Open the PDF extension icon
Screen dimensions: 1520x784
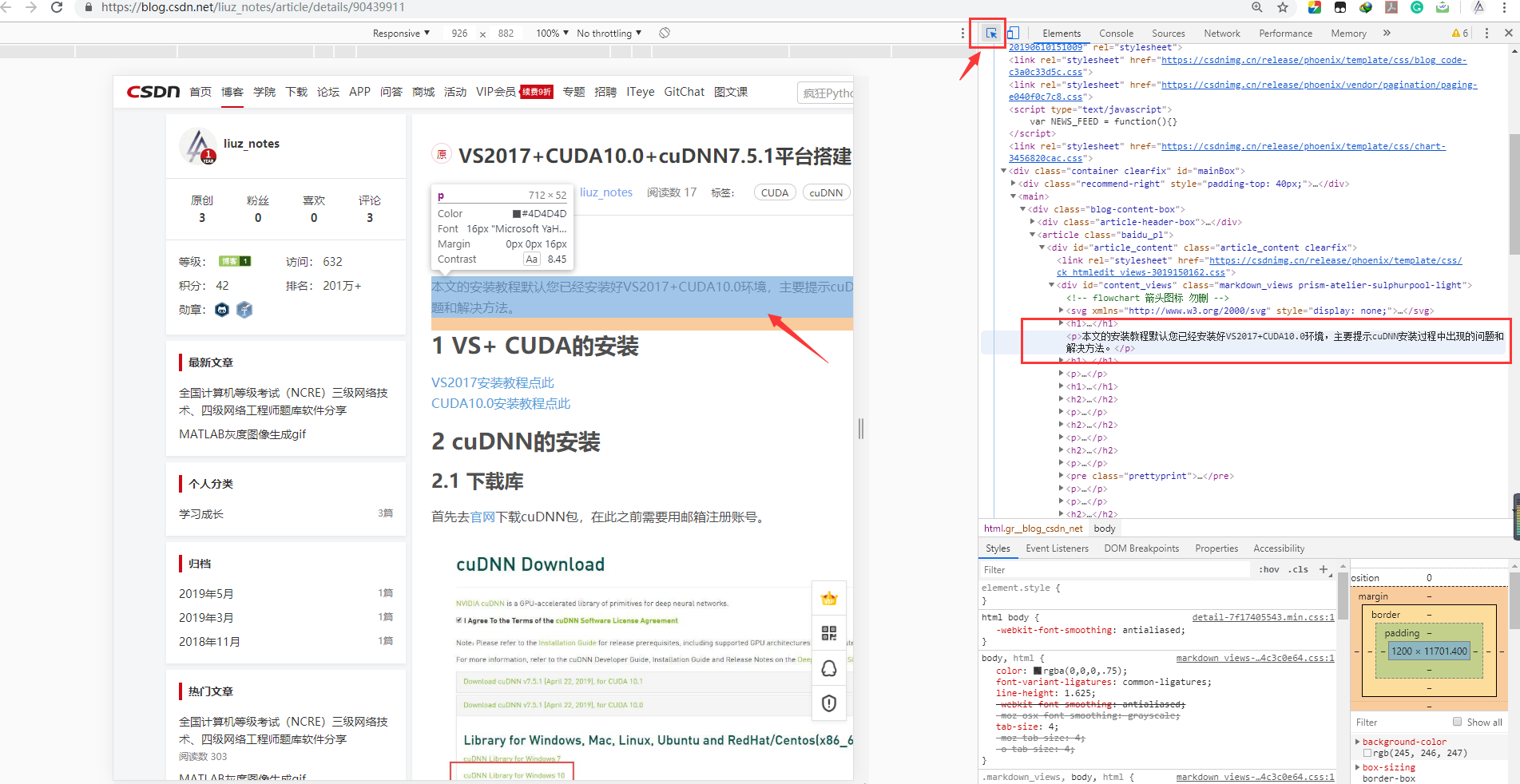(1391, 7)
